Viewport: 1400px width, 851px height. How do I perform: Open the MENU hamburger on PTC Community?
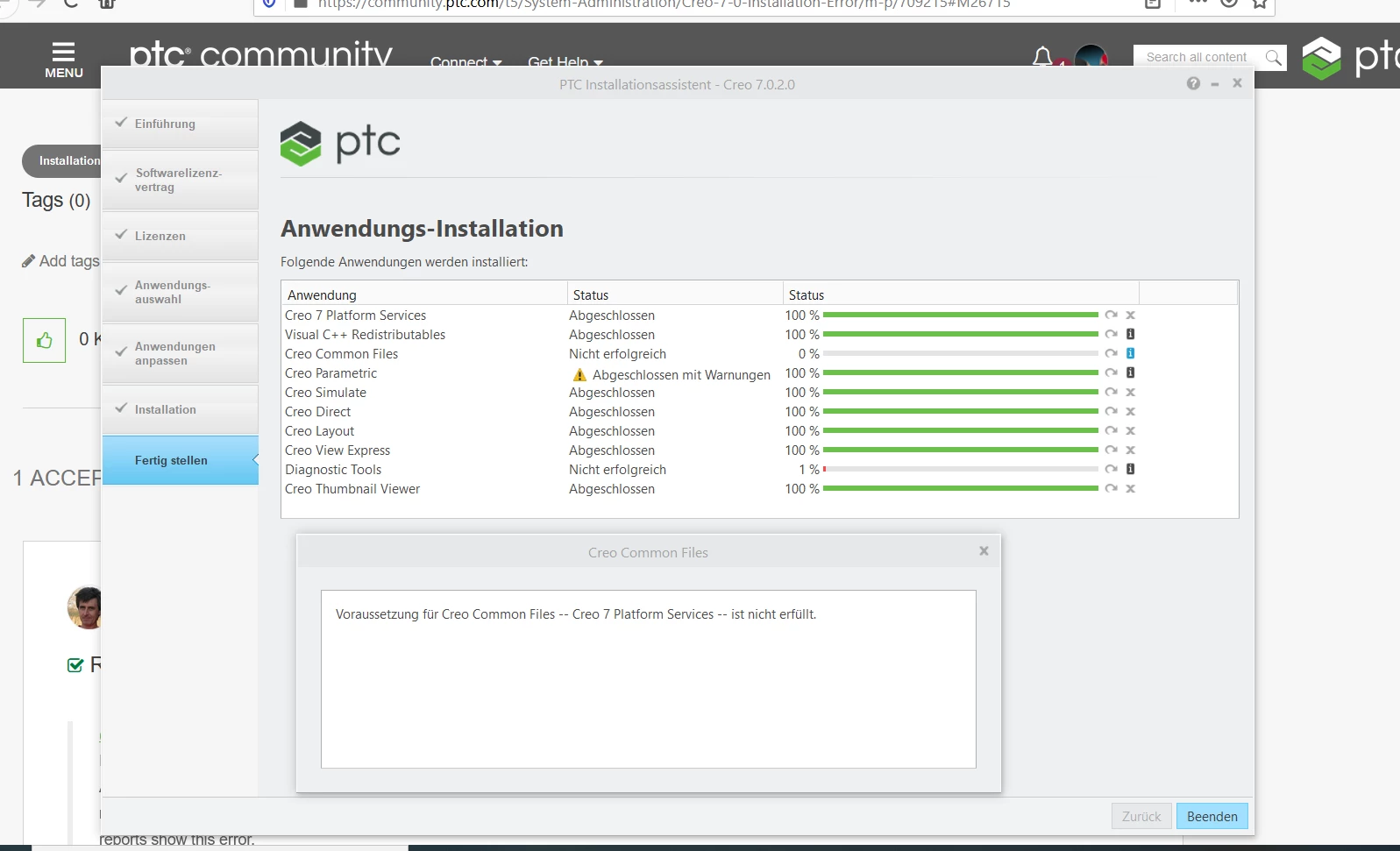click(64, 60)
